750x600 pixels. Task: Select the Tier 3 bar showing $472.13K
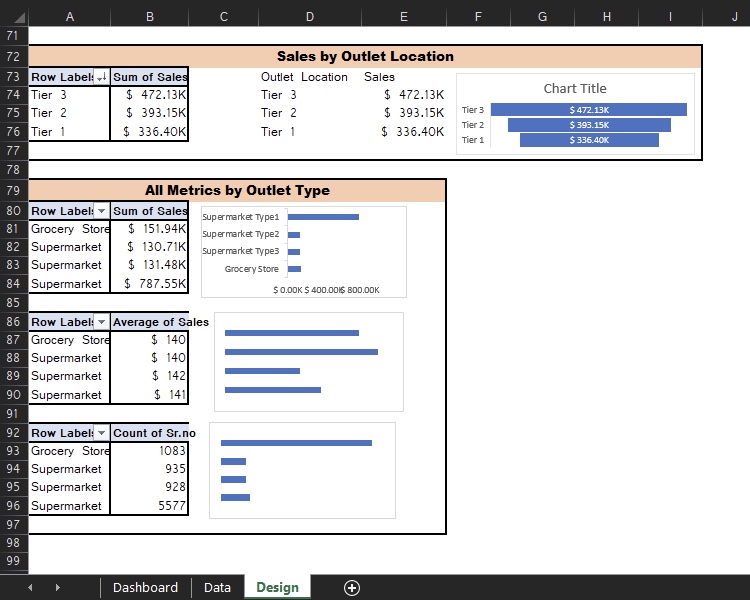tap(588, 110)
